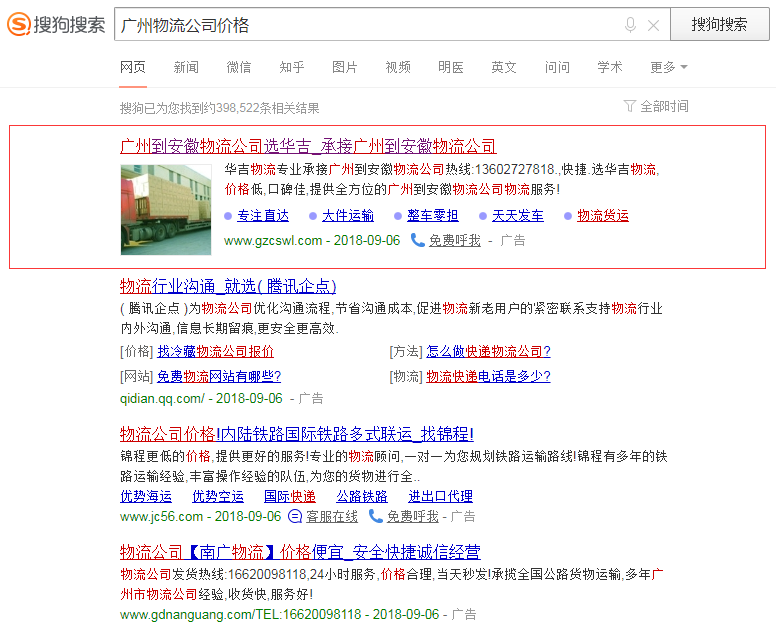Screen dimensions: 776x630
Task: Open 怎么做快递物流公司? link
Action: (488, 351)
